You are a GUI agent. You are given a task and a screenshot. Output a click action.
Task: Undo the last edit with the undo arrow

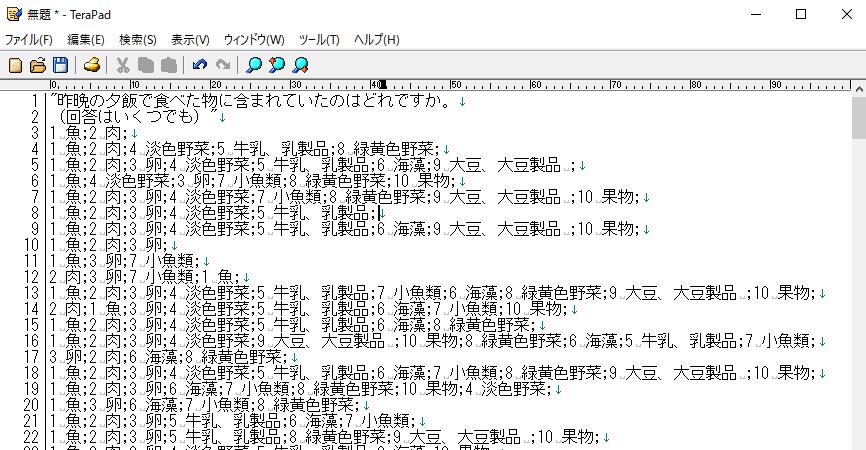pos(200,66)
